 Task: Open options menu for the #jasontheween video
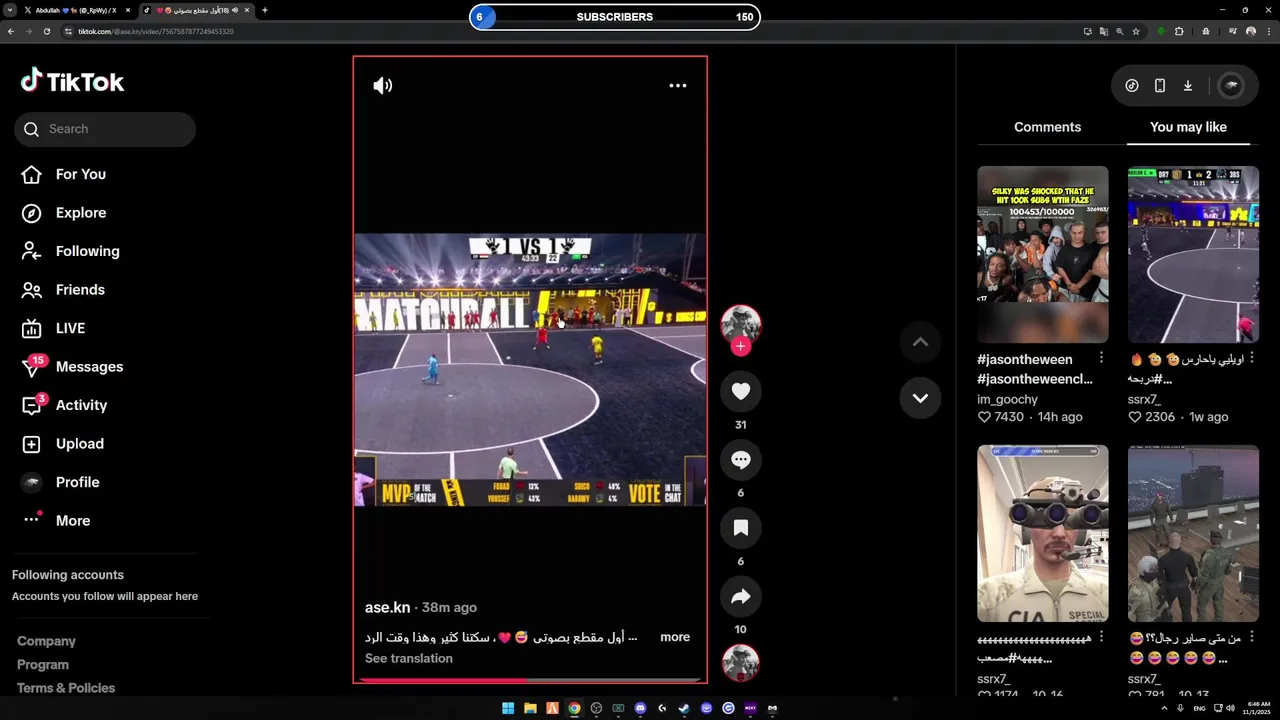(x=1101, y=358)
